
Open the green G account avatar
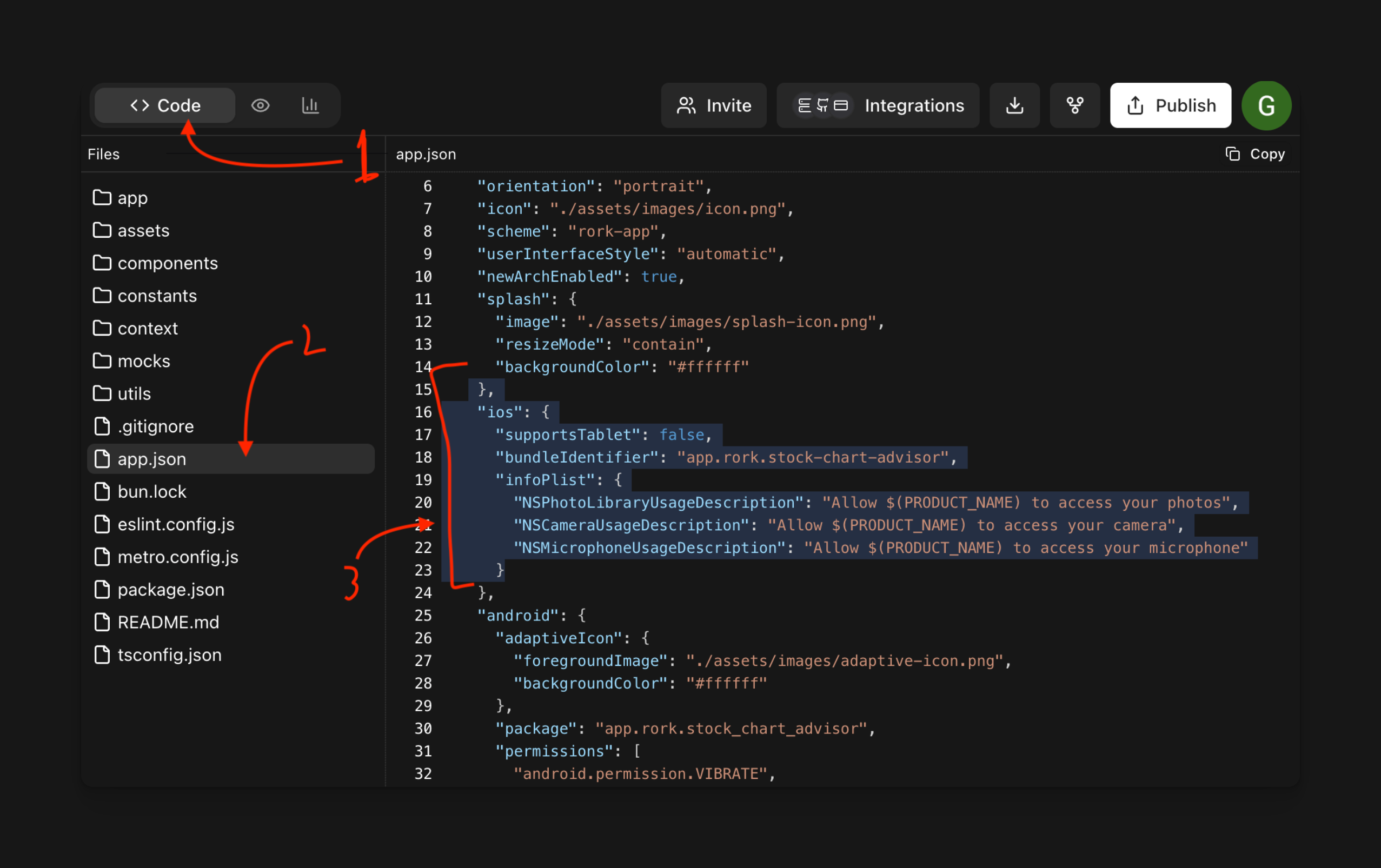[1266, 105]
